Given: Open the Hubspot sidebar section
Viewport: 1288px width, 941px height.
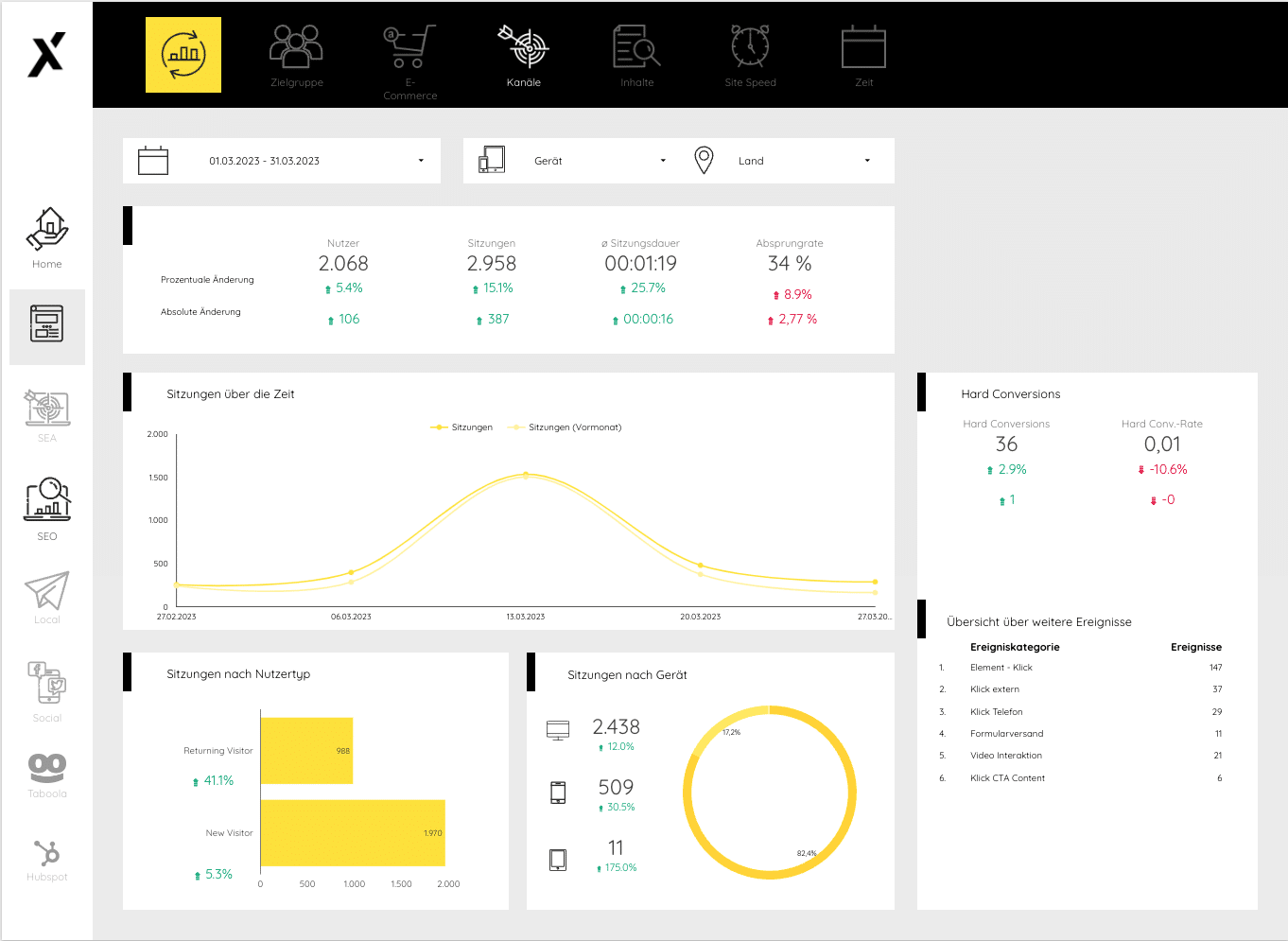Looking at the screenshot, I should tap(47, 860).
